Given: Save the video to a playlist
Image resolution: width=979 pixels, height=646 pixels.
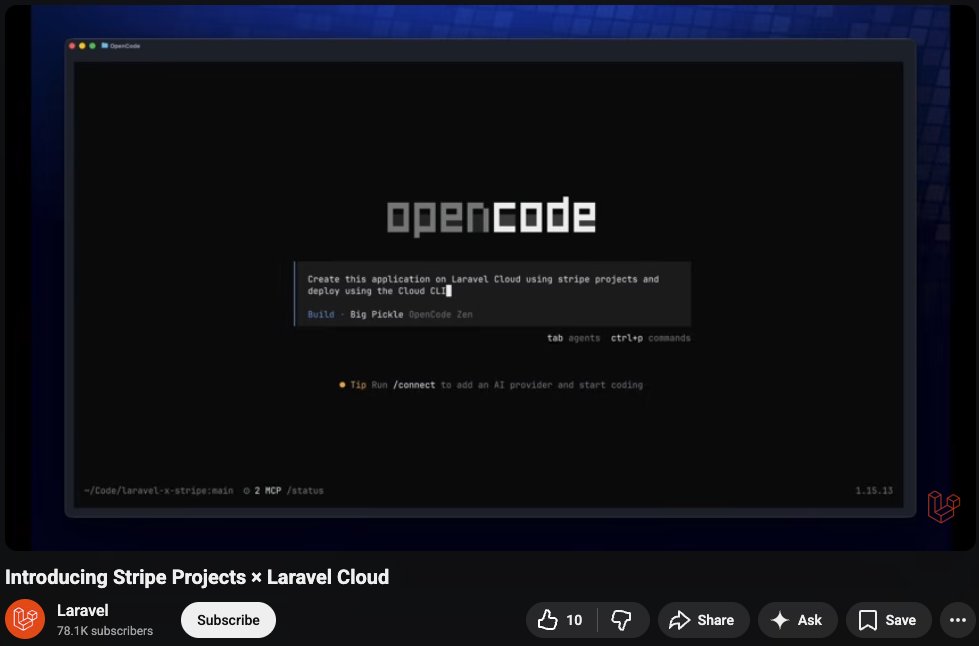Looking at the screenshot, I should tap(888, 620).
